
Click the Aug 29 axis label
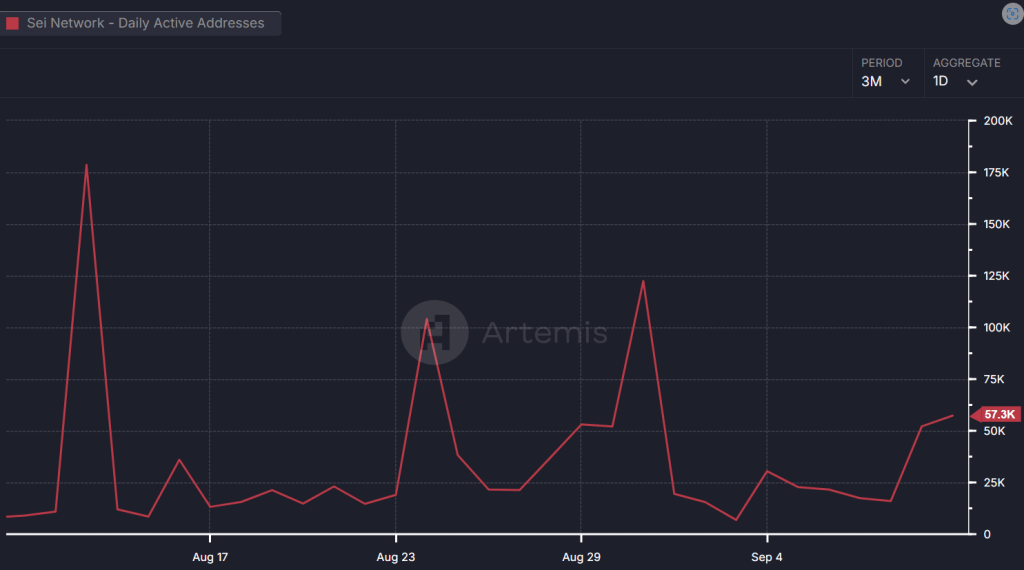pyautogui.click(x=581, y=557)
